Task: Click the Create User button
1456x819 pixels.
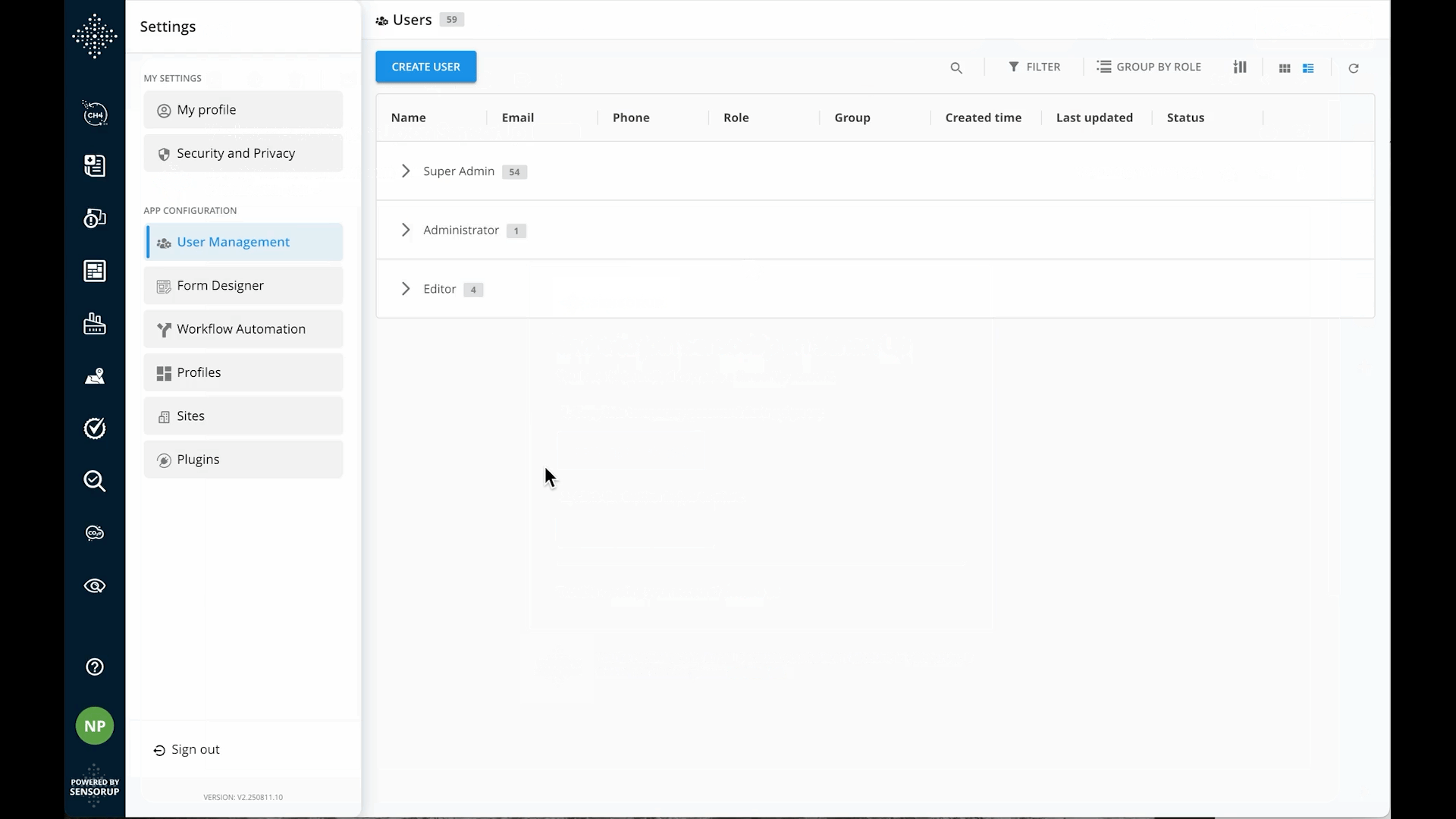Action: click(x=425, y=67)
